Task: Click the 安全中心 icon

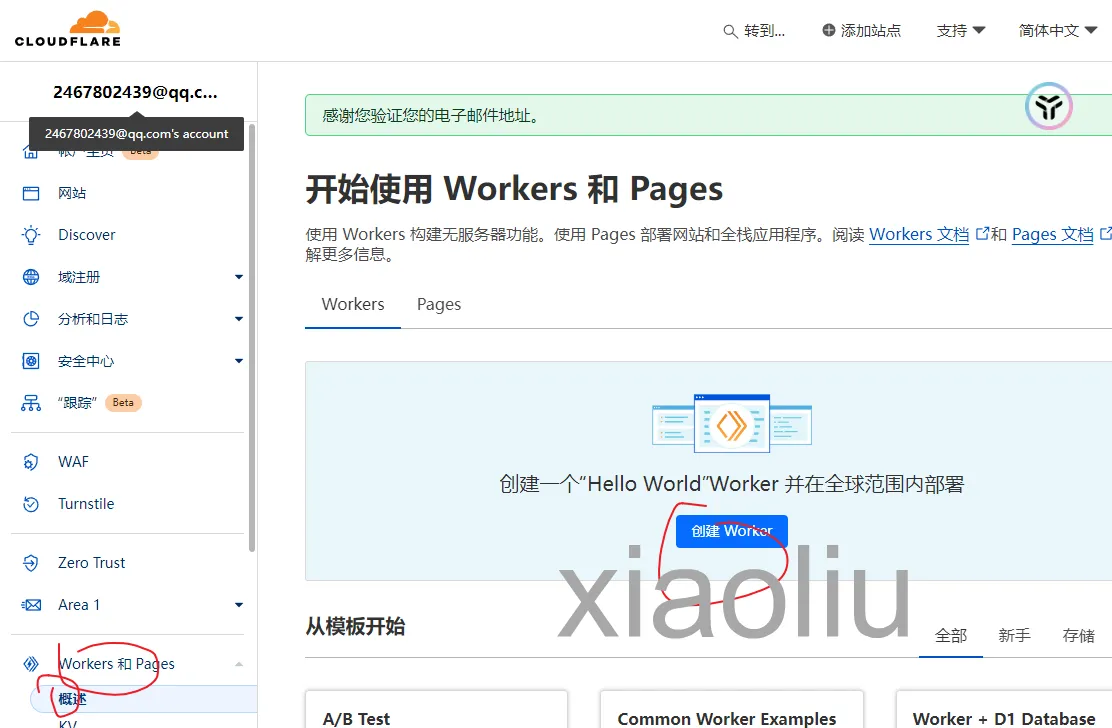Action: point(31,362)
